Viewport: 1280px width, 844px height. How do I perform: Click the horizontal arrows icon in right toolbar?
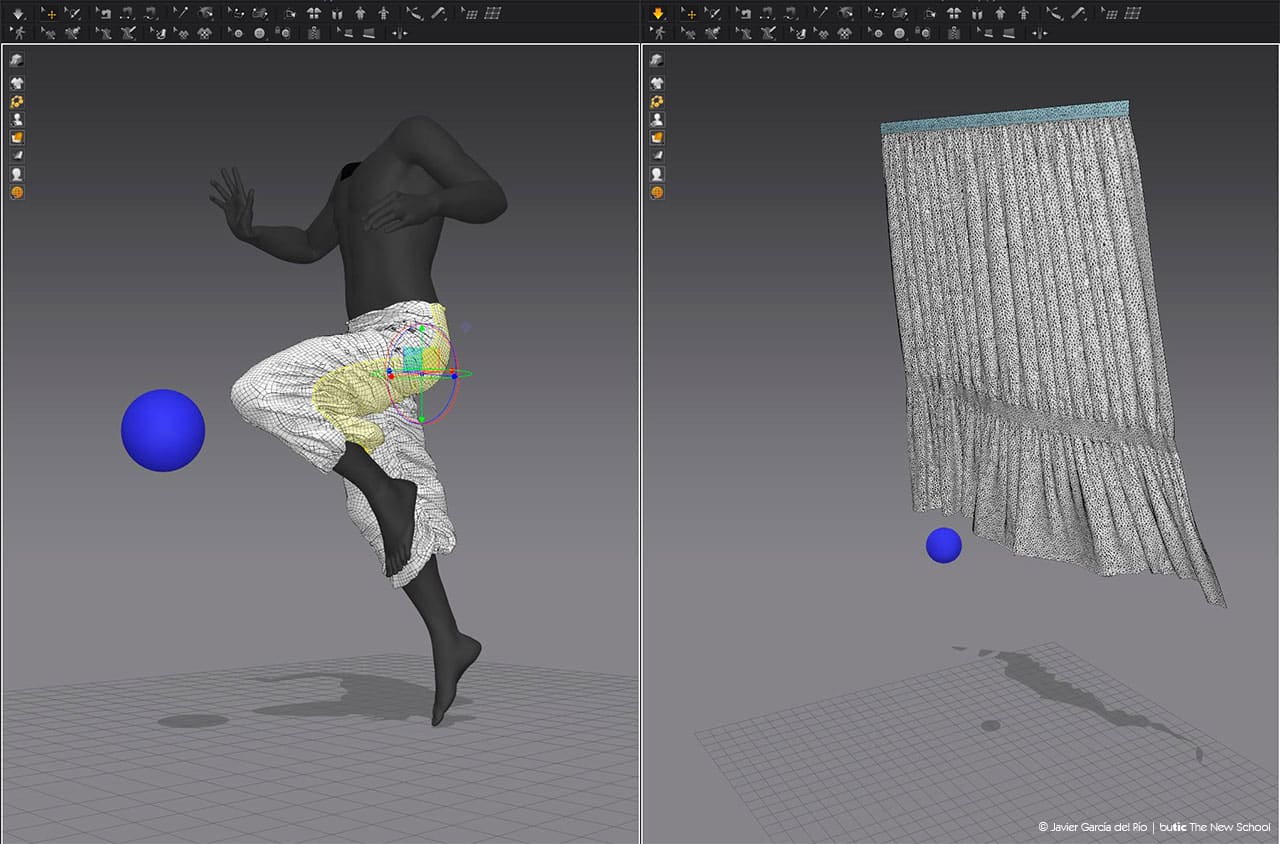[x=1038, y=33]
